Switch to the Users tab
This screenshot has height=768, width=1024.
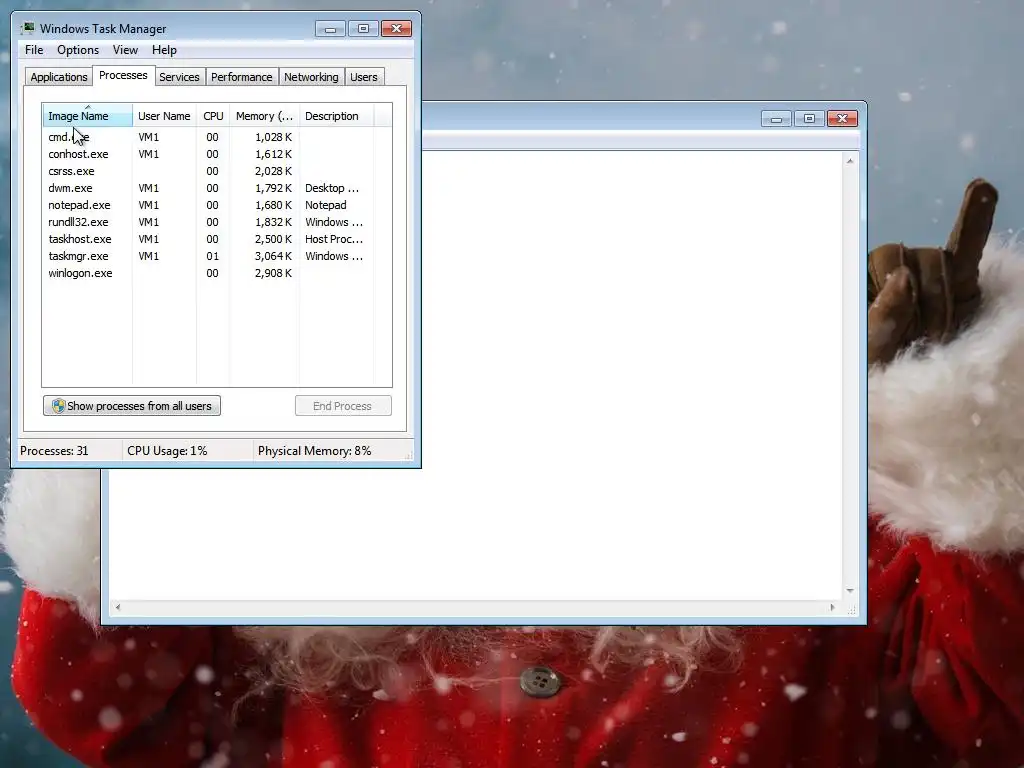(364, 77)
